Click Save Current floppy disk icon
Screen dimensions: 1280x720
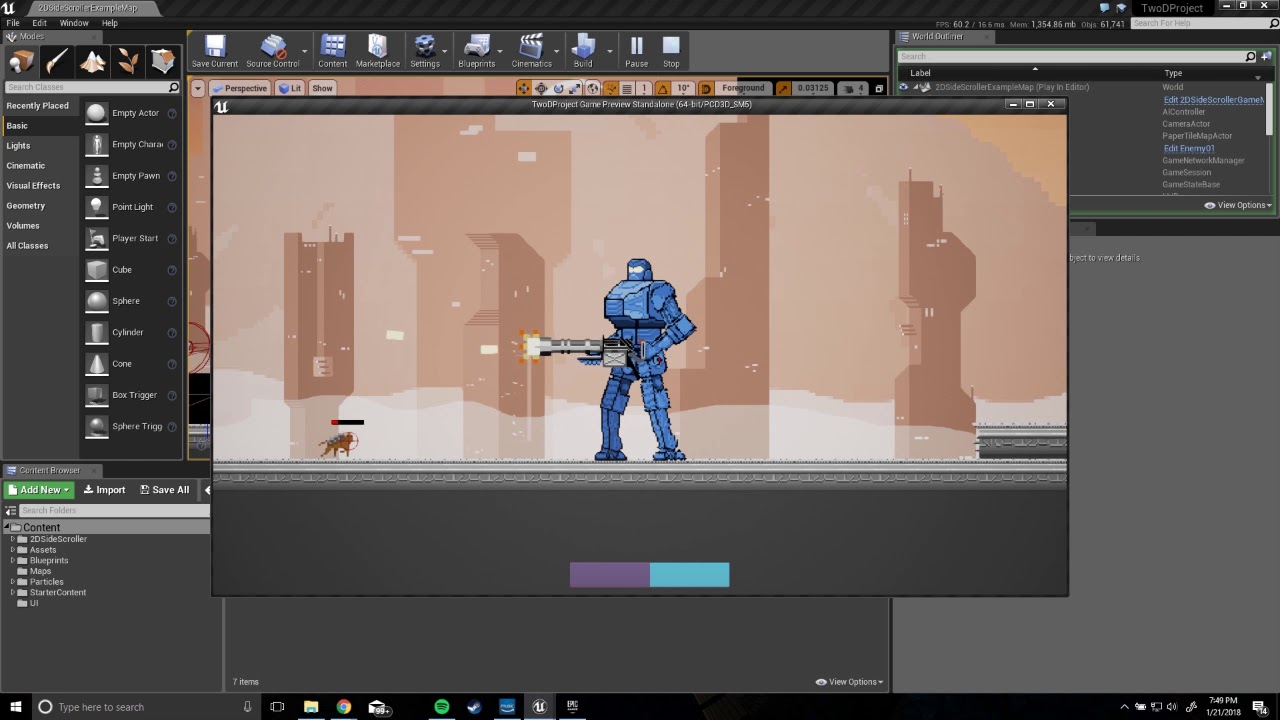pyautogui.click(x=215, y=46)
